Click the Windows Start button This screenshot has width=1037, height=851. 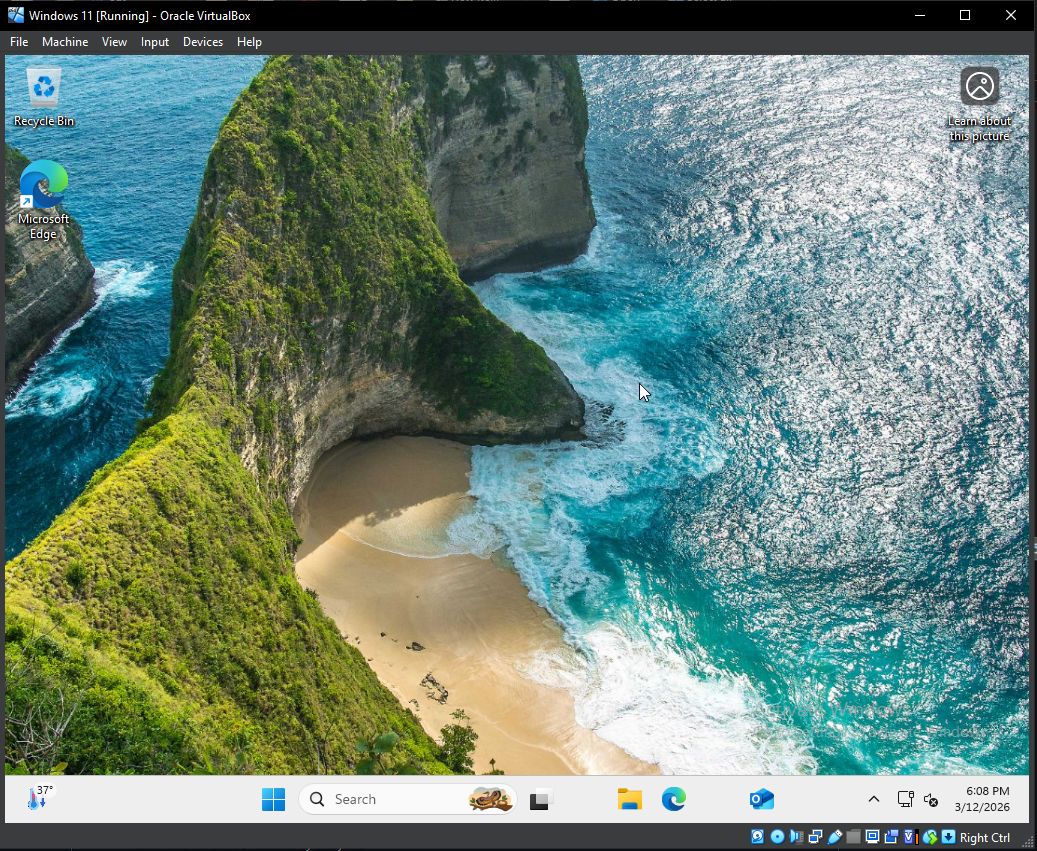pyautogui.click(x=273, y=799)
